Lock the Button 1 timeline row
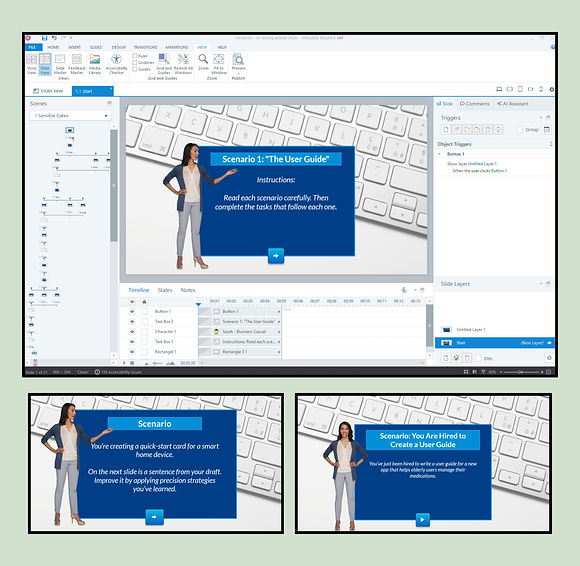 (145, 311)
